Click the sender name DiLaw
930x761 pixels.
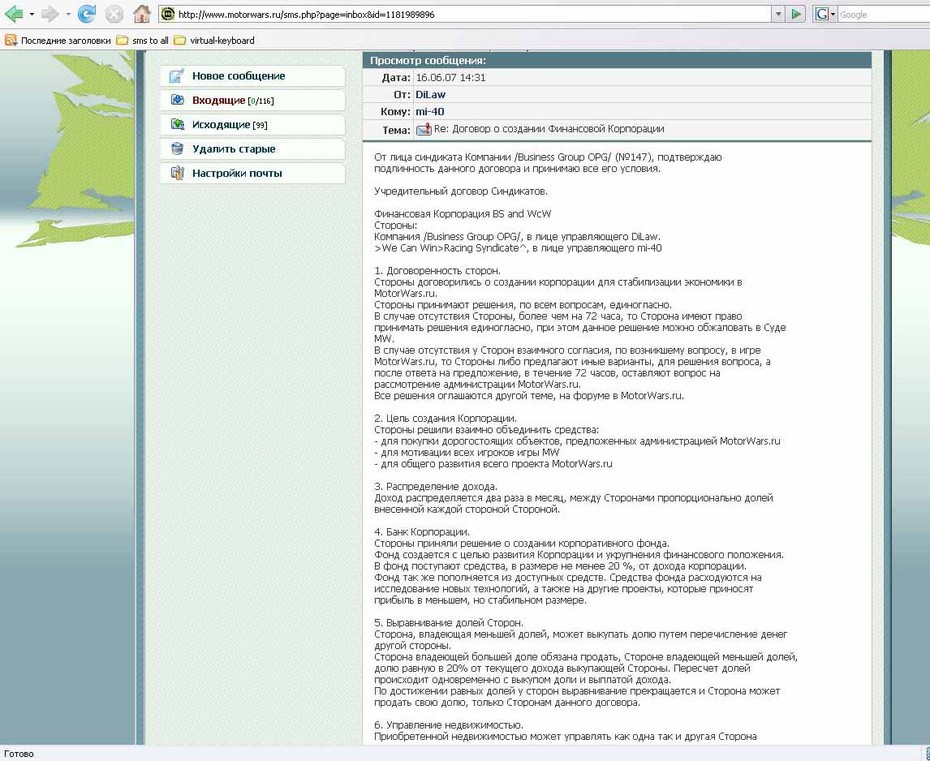pyautogui.click(x=431, y=94)
